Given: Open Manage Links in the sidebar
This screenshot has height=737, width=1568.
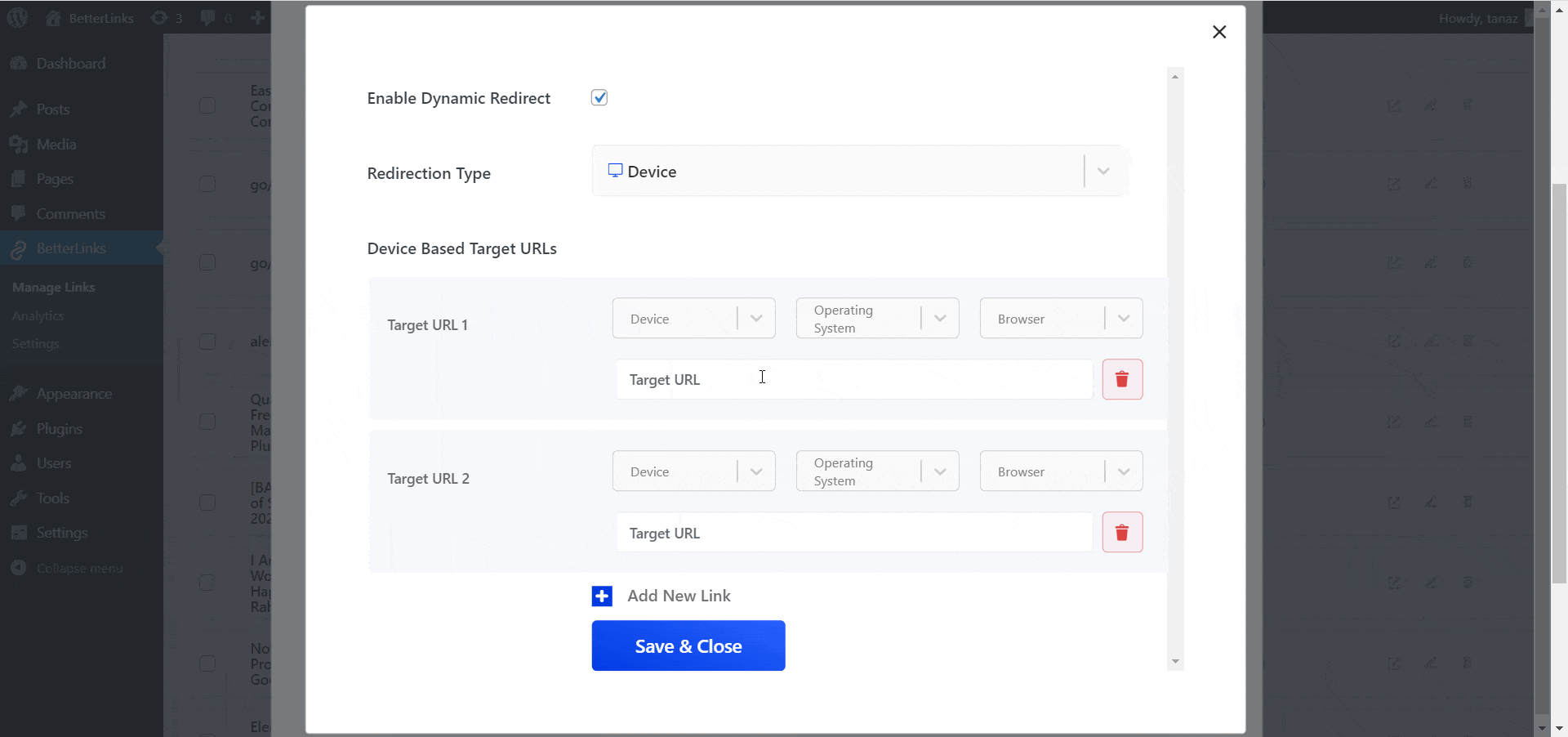Looking at the screenshot, I should coord(53,287).
